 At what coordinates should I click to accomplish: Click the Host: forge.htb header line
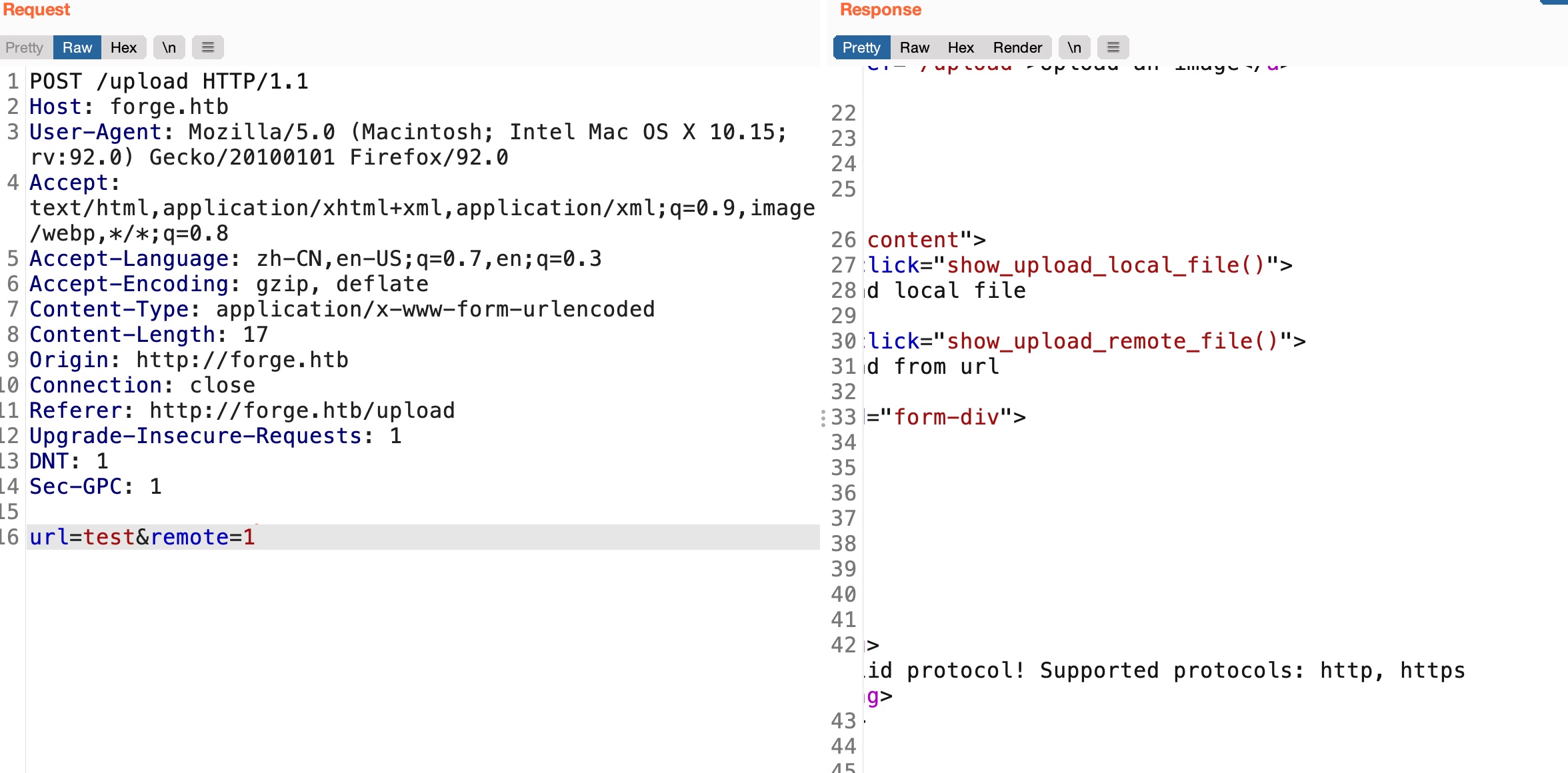(129, 107)
